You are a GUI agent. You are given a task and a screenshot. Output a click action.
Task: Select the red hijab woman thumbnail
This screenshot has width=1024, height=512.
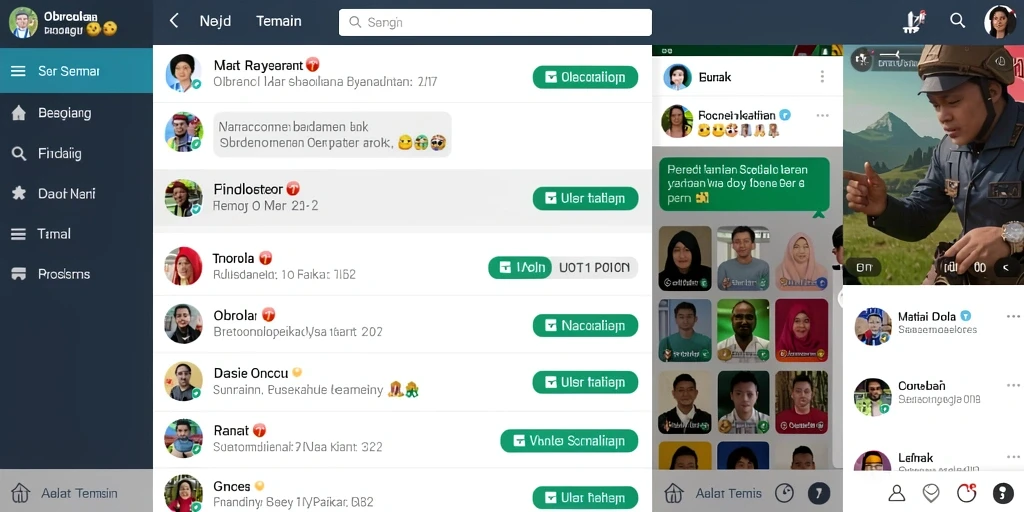(x=801, y=330)
